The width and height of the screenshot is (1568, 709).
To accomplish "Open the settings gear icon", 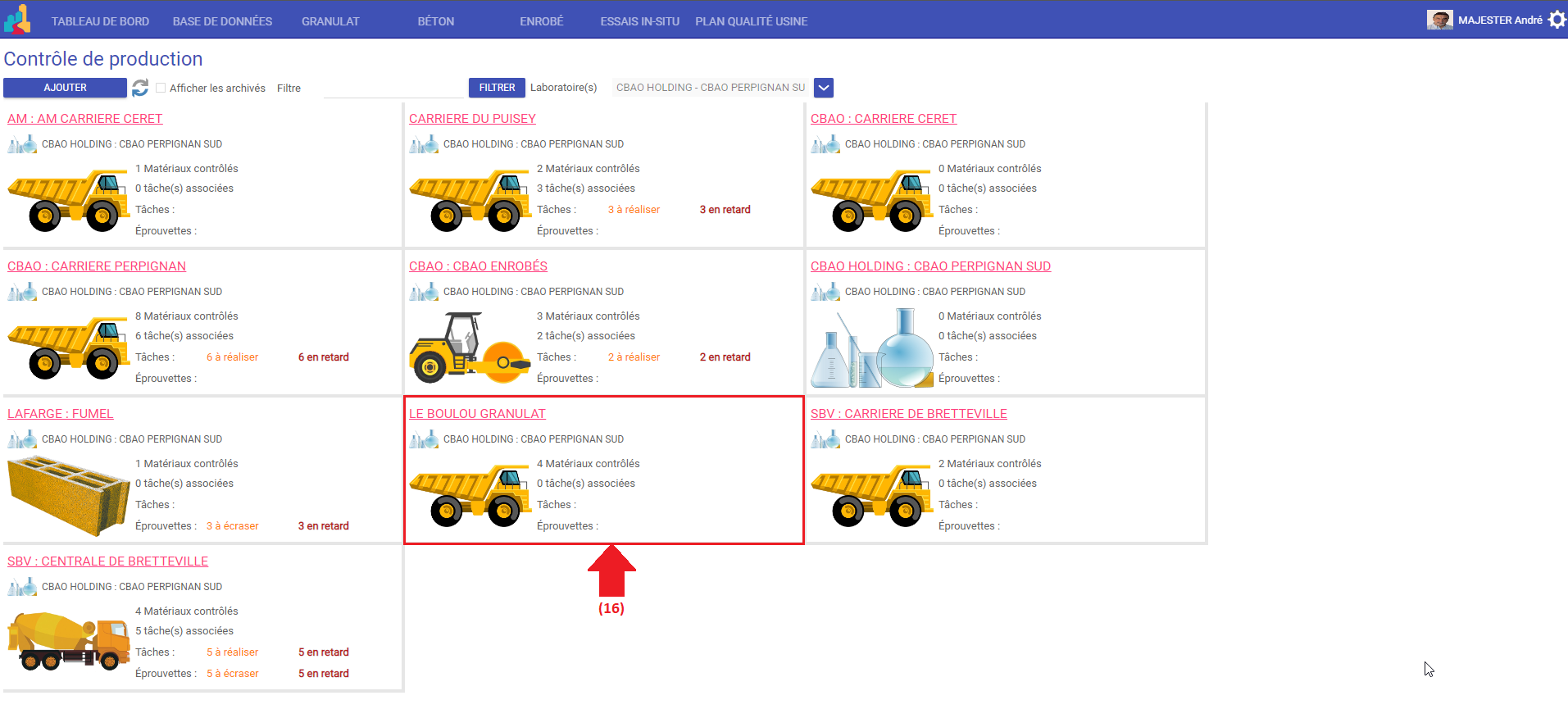I will point(1557,20).
